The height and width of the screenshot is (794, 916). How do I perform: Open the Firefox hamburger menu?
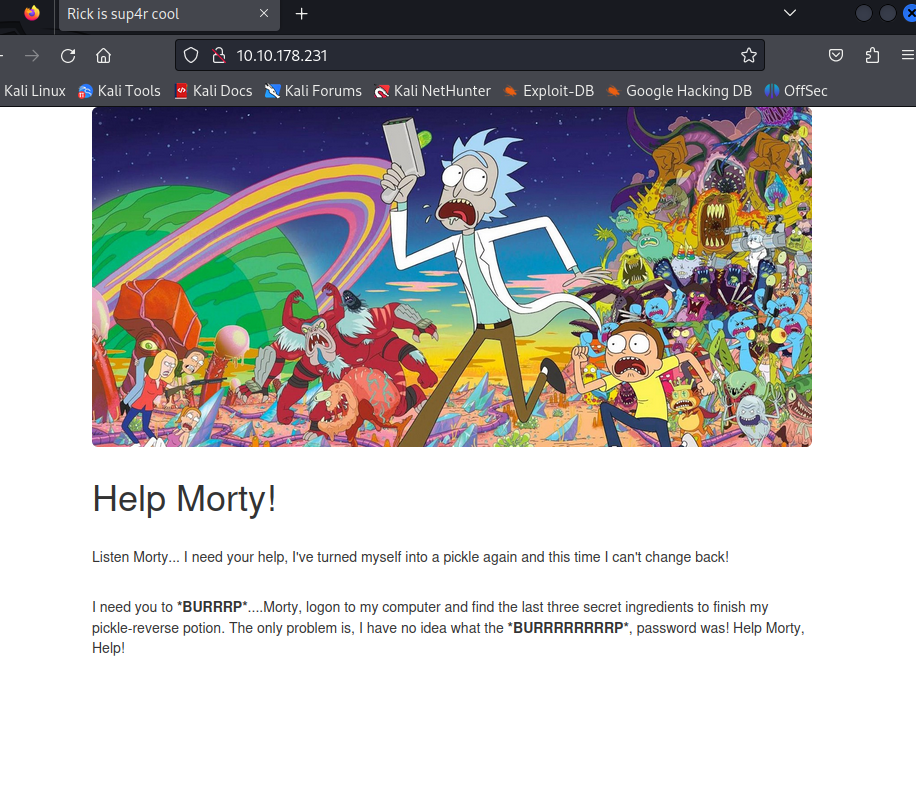pos(907,56)
